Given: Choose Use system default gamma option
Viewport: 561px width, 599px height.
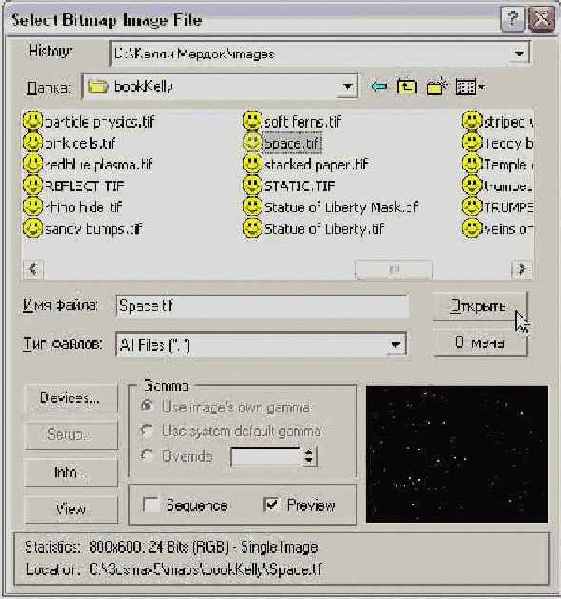Looking at the screenshot, I should tap(147, 431).
